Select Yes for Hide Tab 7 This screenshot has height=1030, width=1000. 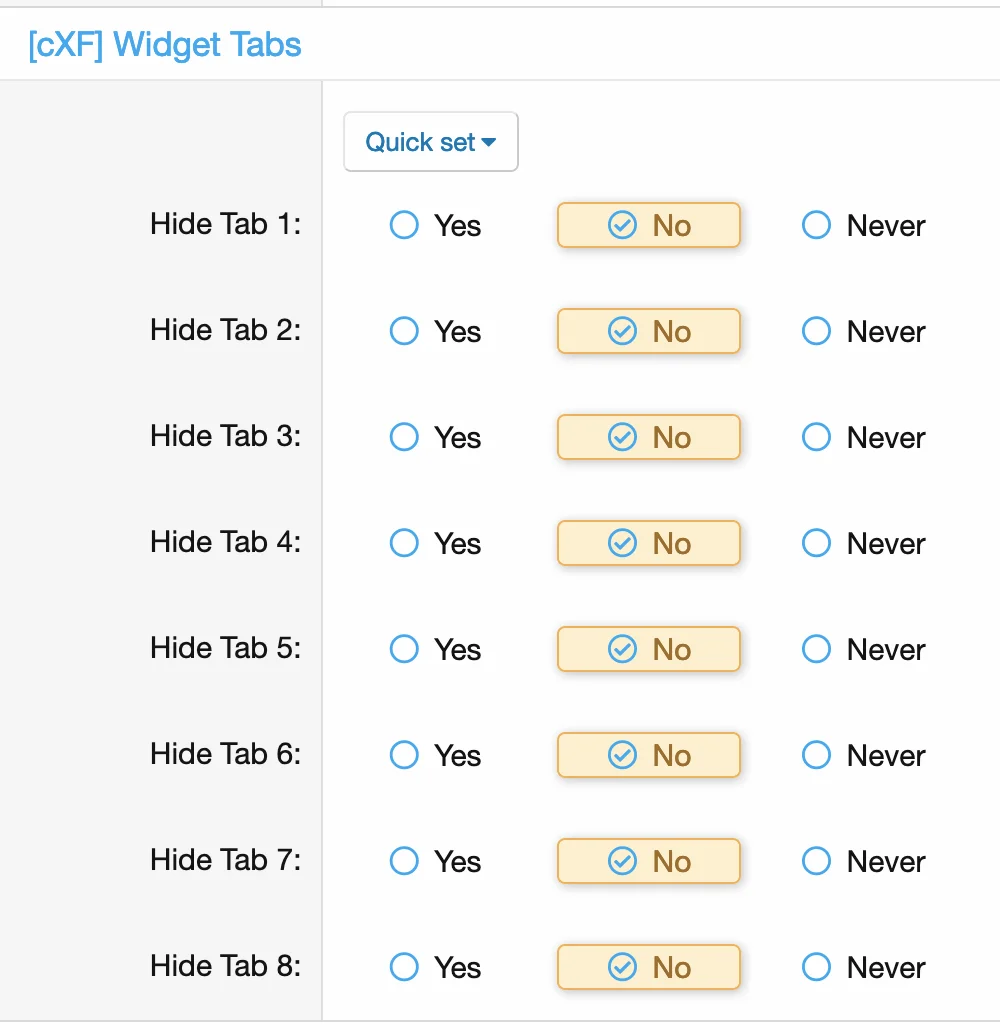click(x=404, y=861)
